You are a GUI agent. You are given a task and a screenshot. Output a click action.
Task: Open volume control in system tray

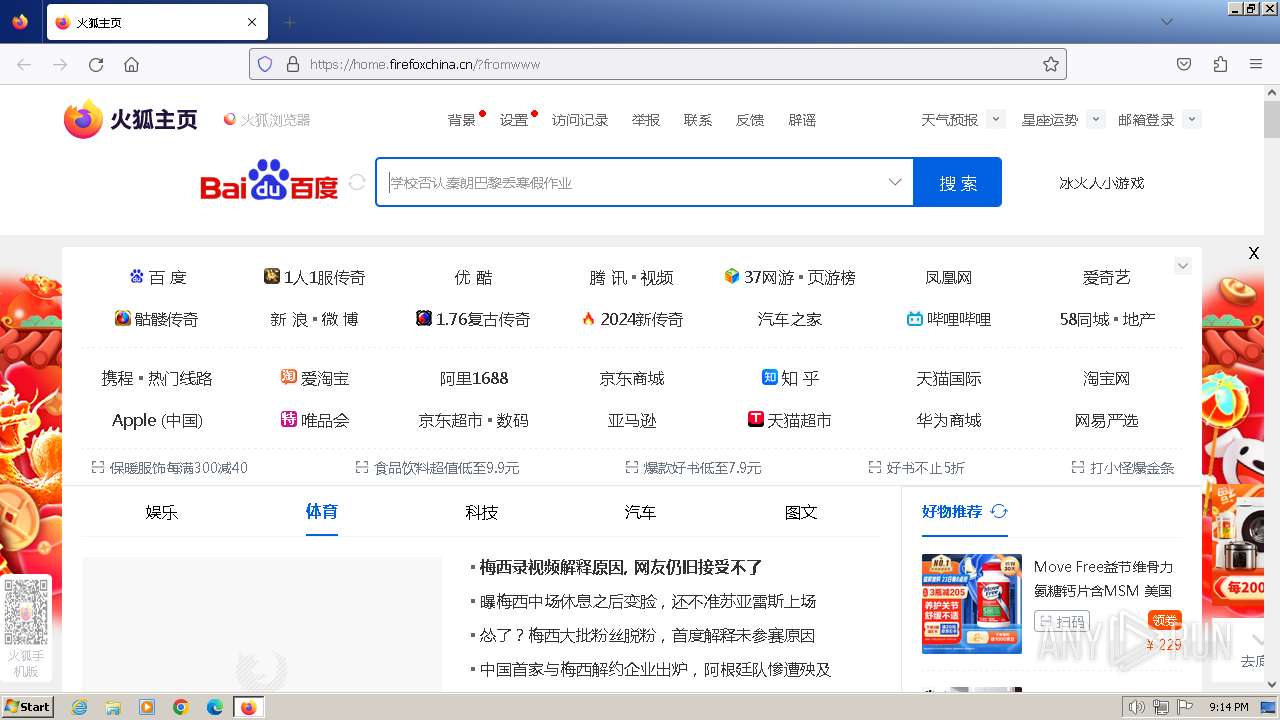click(1138, 707)
